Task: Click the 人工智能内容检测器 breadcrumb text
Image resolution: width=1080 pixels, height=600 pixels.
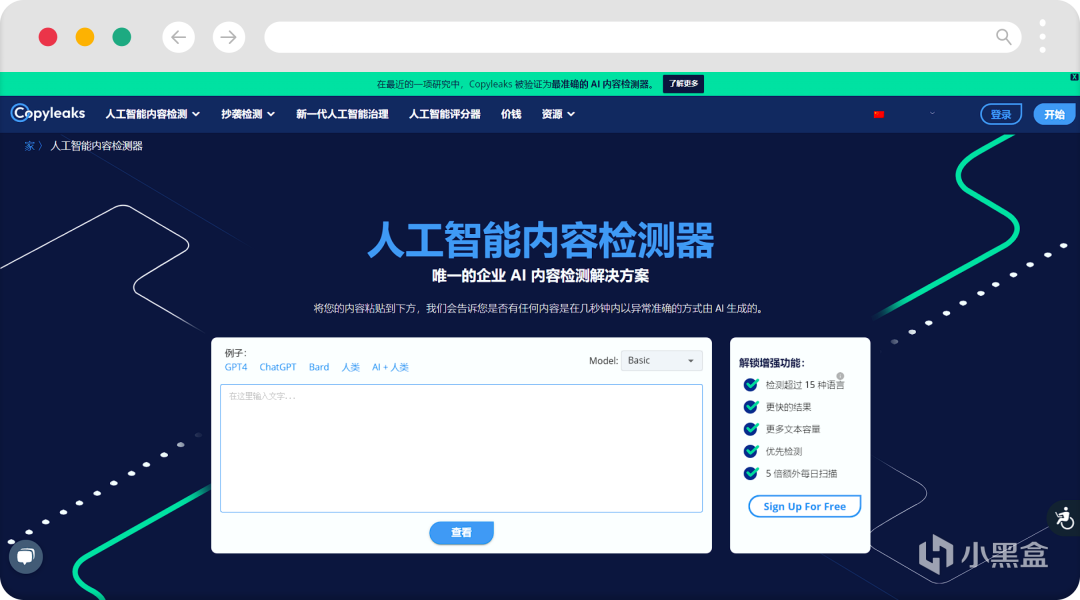Action: click(x=96, y=146)
